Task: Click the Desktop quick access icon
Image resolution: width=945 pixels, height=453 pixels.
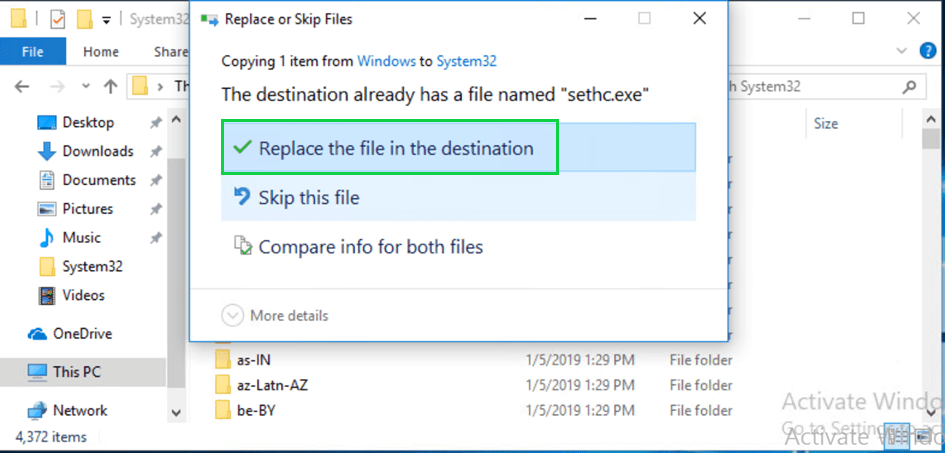Action: click(47, 123)
